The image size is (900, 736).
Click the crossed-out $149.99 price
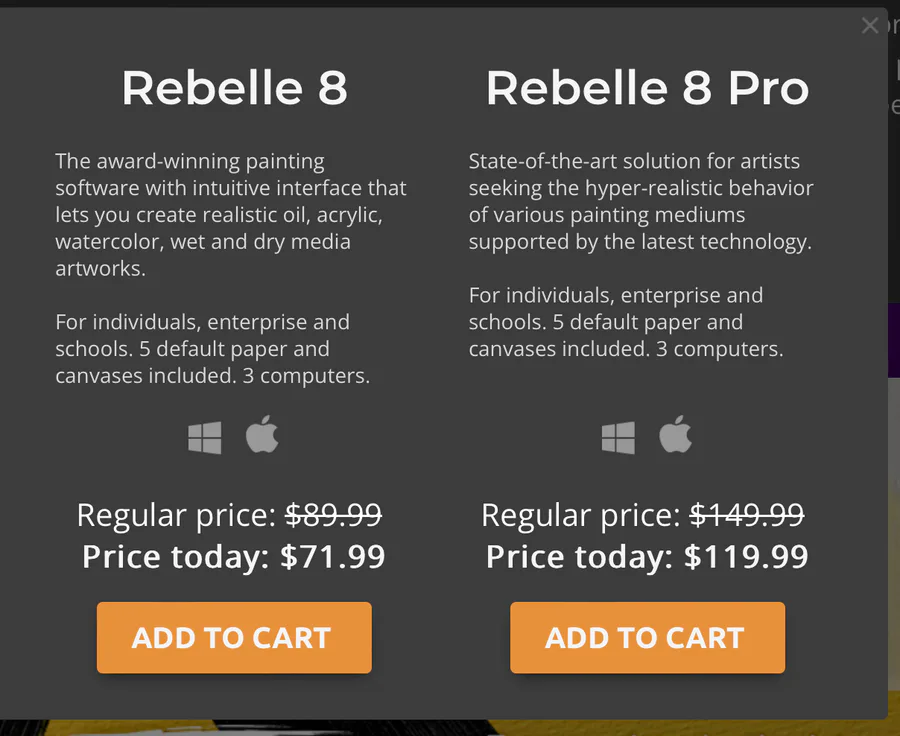coord(747,515)
